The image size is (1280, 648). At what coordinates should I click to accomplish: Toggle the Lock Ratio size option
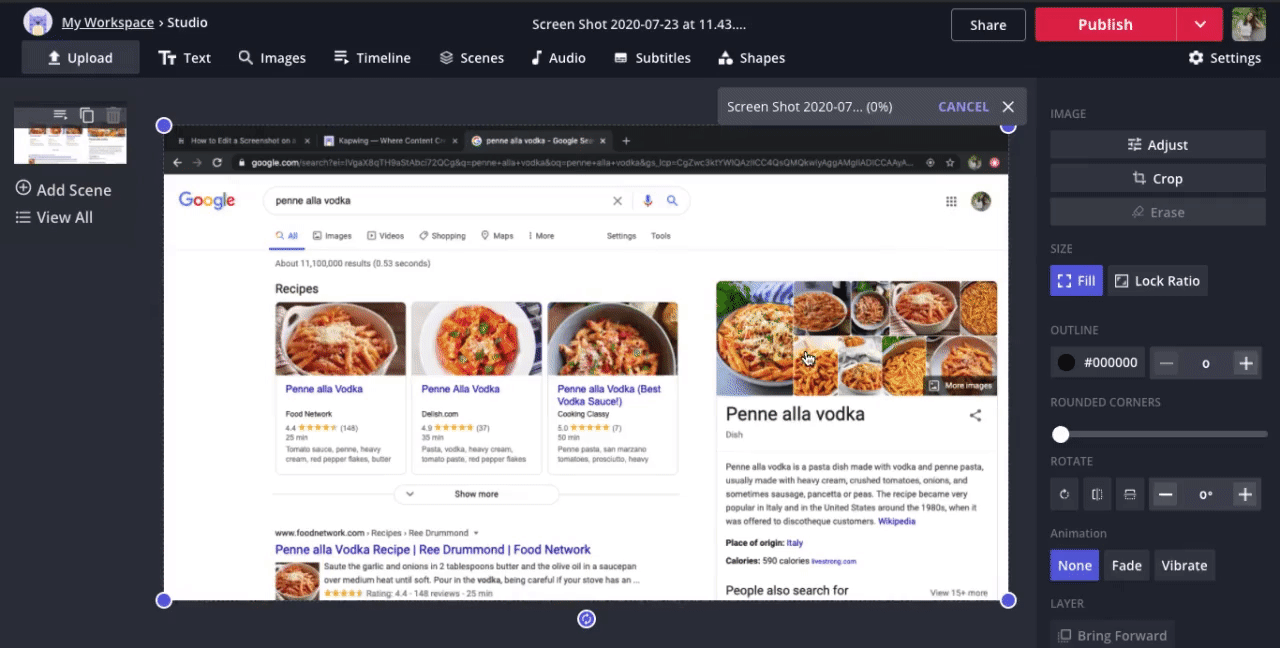pos(1157,281)
